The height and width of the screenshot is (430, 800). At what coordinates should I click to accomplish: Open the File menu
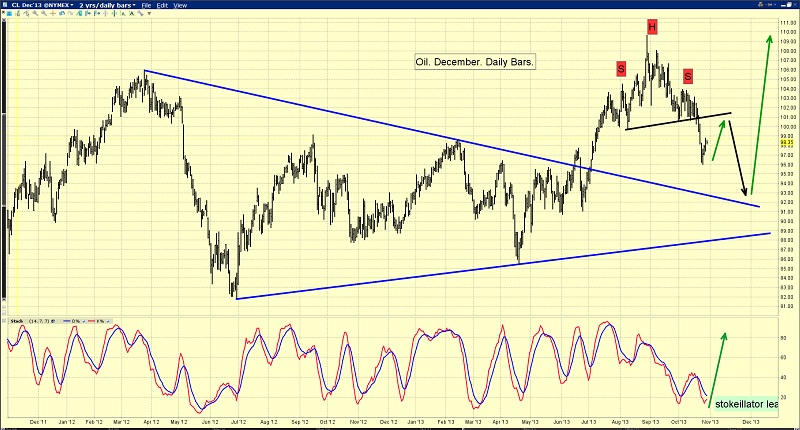(146, 5)
